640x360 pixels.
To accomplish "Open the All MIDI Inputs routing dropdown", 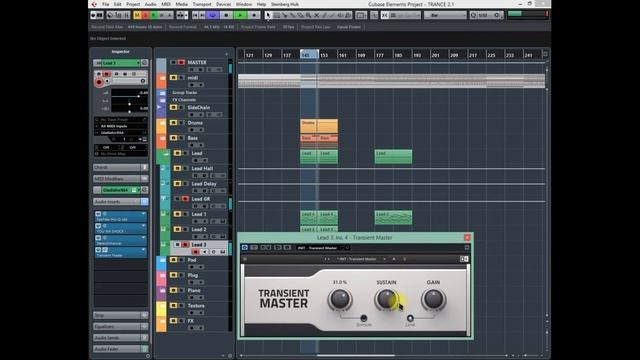I will [121, 126].
